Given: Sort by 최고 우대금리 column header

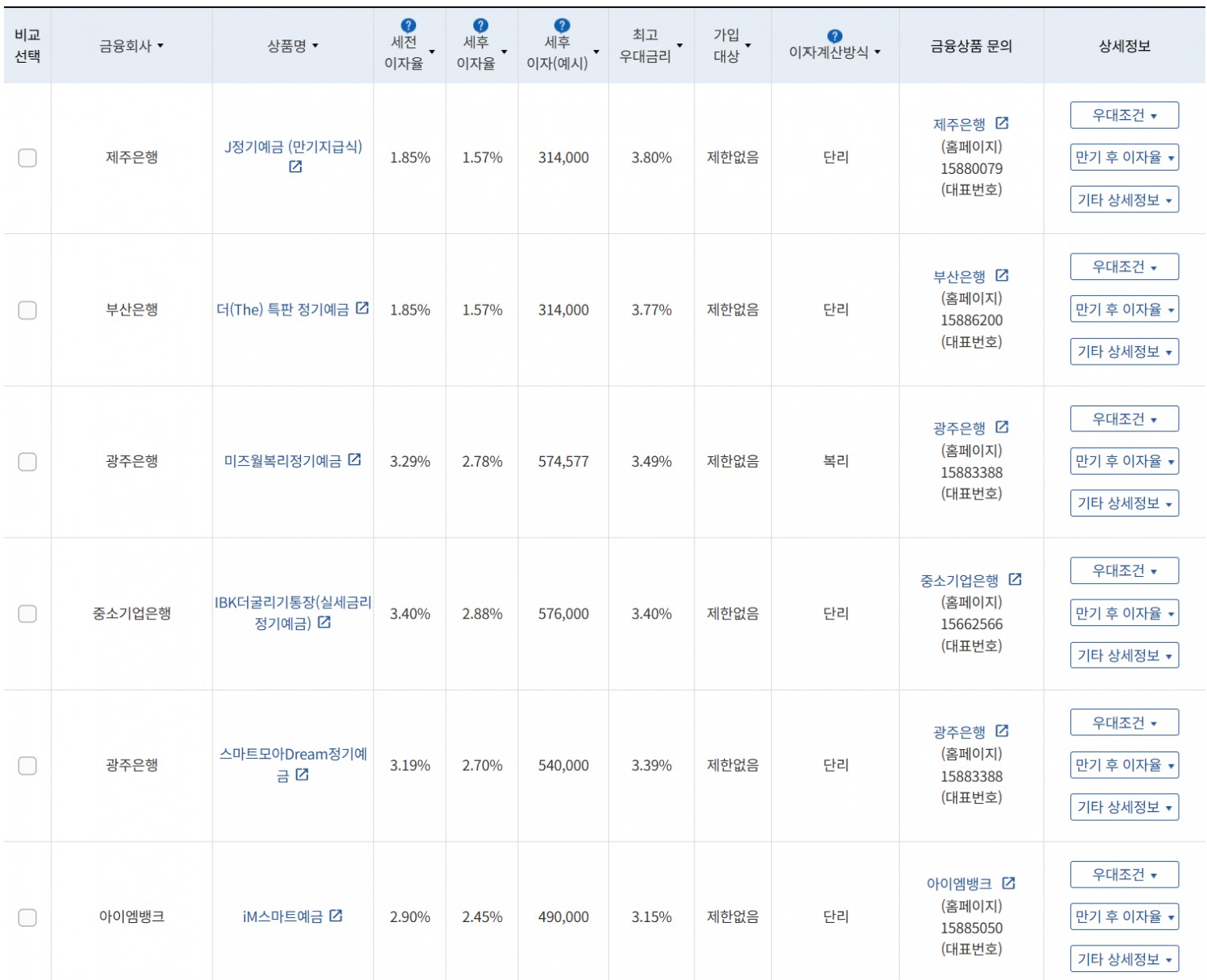Looking at the screenshot, I should [651, 45].
